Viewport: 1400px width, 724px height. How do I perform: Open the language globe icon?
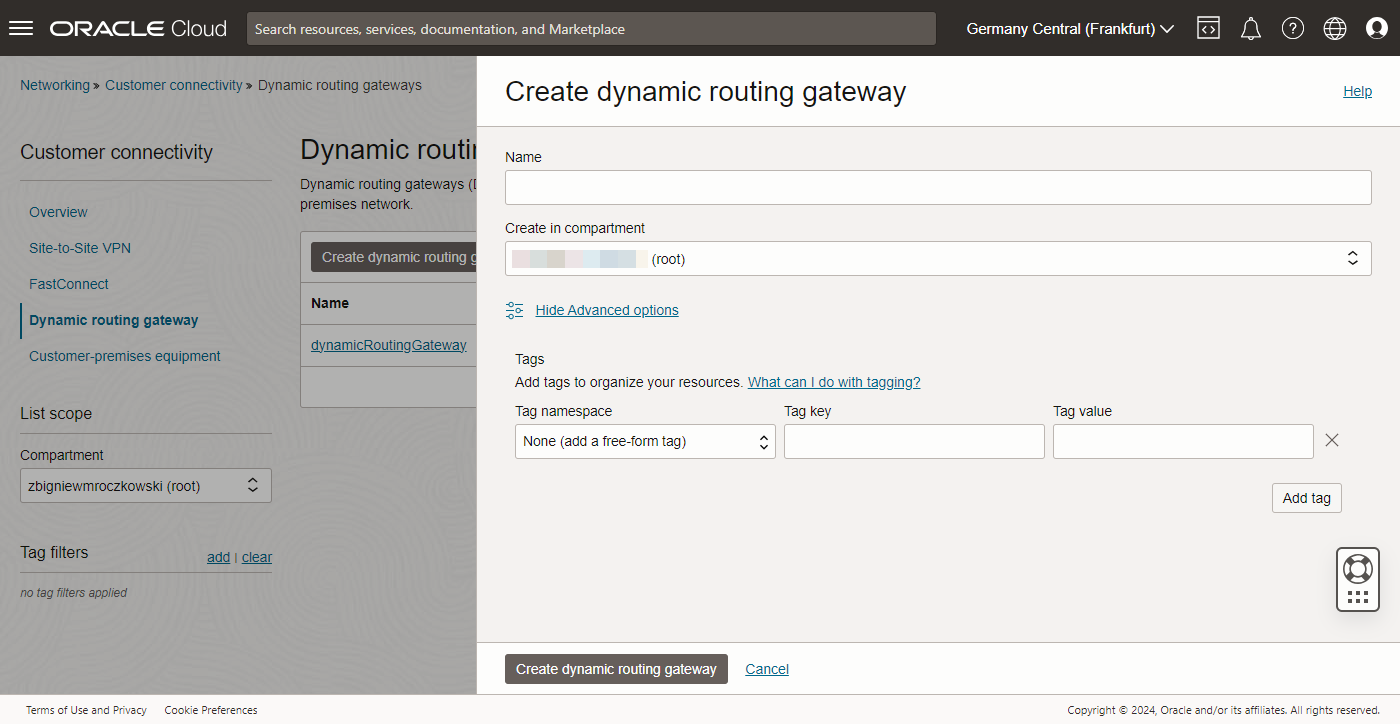[x=1335, y=28]
